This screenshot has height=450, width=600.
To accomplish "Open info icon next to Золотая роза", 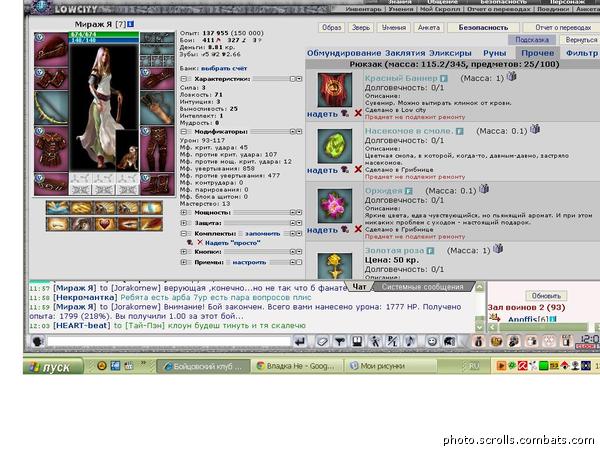I will click(430, 251).
